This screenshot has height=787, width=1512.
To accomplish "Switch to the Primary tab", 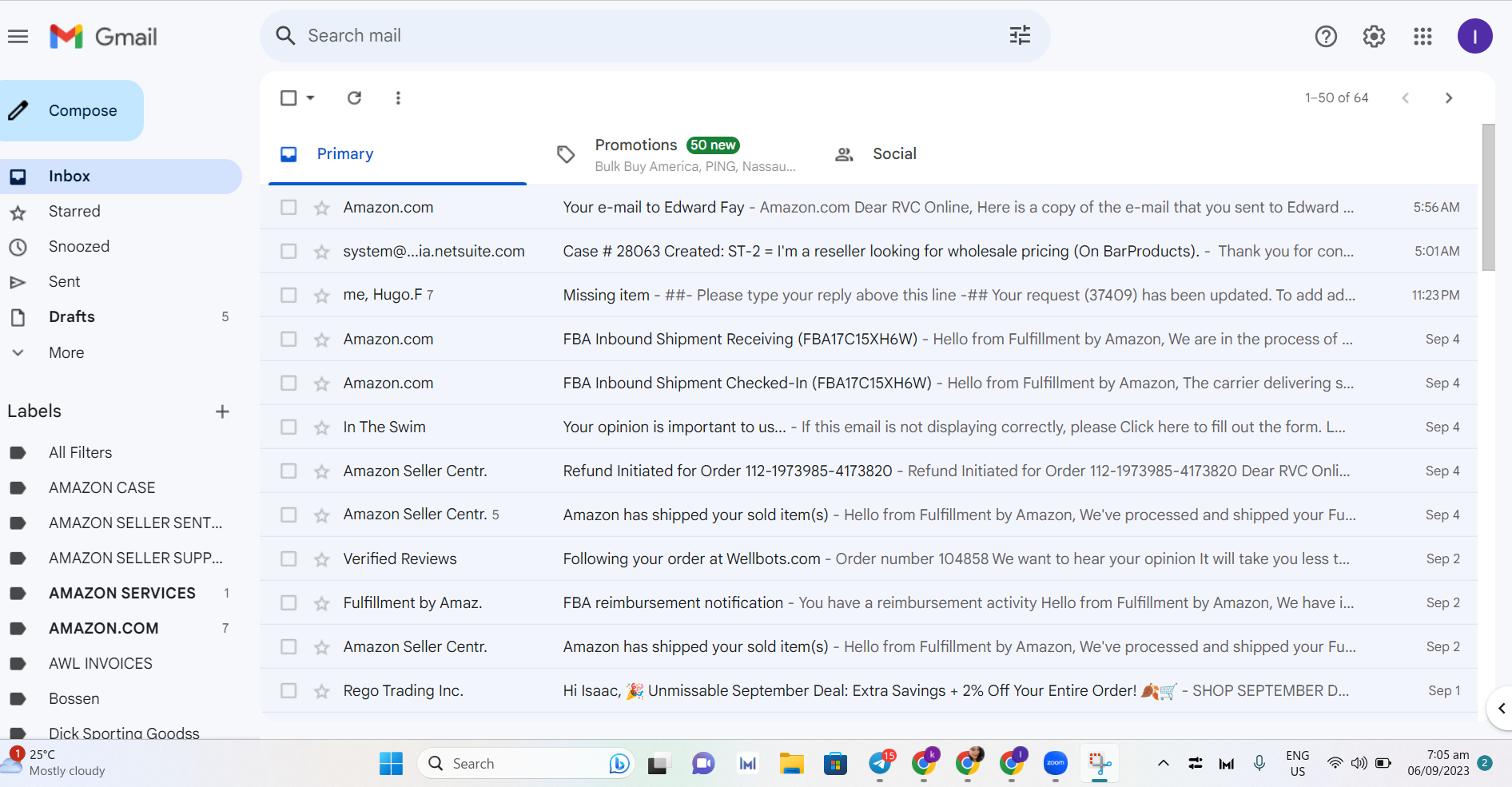I will pos(397,154).
